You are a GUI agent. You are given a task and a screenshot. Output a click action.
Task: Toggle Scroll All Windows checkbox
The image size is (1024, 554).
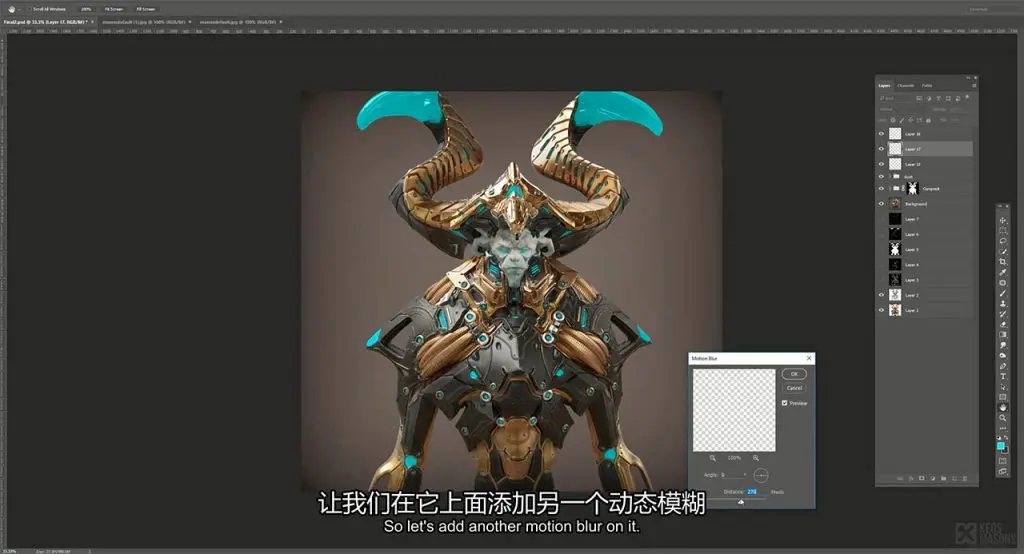(29, 9)
